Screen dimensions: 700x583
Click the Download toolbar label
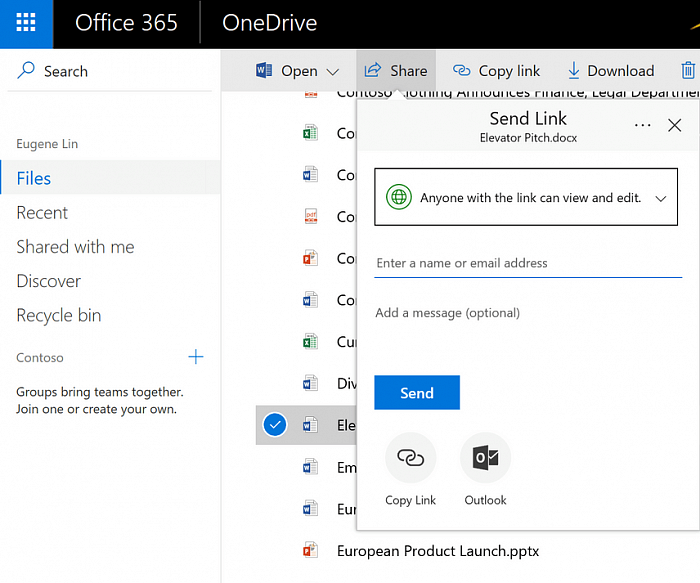coord(621,71)
